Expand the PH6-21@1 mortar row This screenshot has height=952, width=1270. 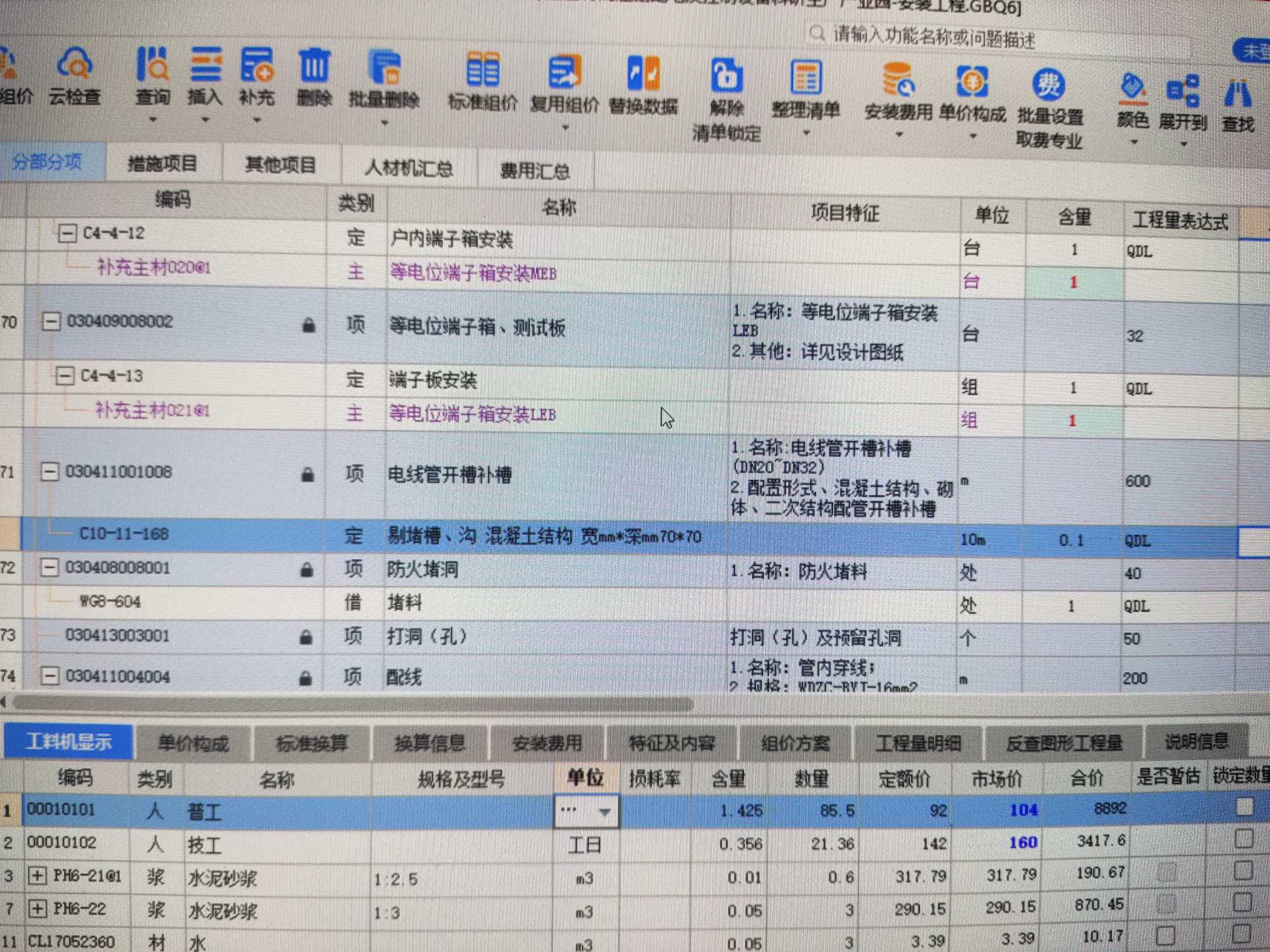point(37,876)
